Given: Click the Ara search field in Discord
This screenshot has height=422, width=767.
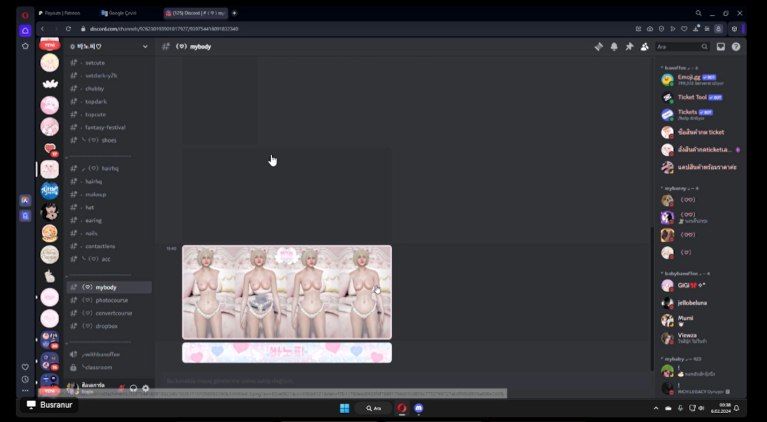Looking at the screenshot, I should click(x=682, y=47).
